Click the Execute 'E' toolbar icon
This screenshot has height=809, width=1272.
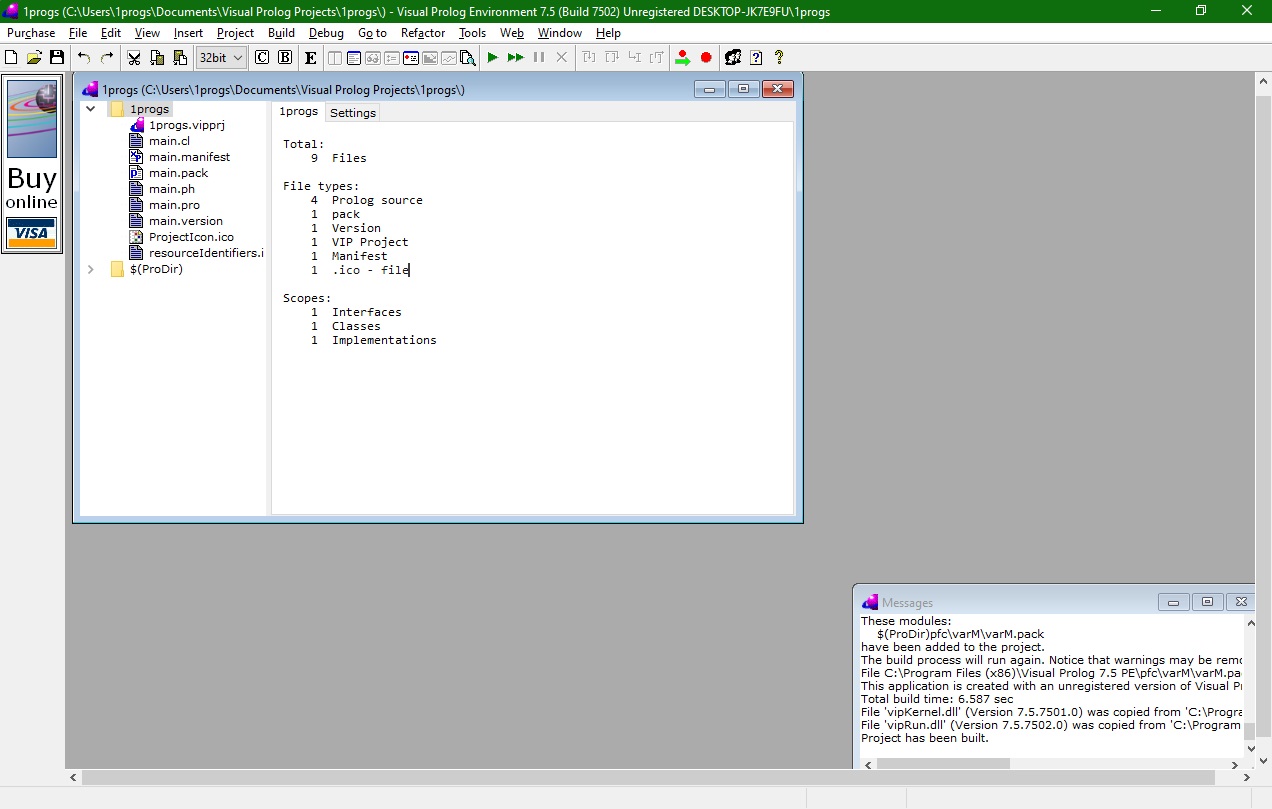(311, 58)
